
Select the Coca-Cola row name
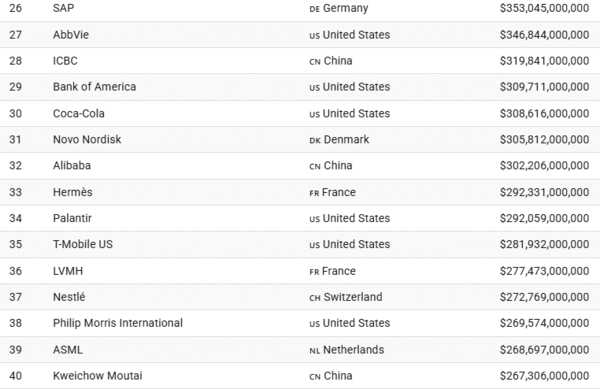[x=79, y=114]
